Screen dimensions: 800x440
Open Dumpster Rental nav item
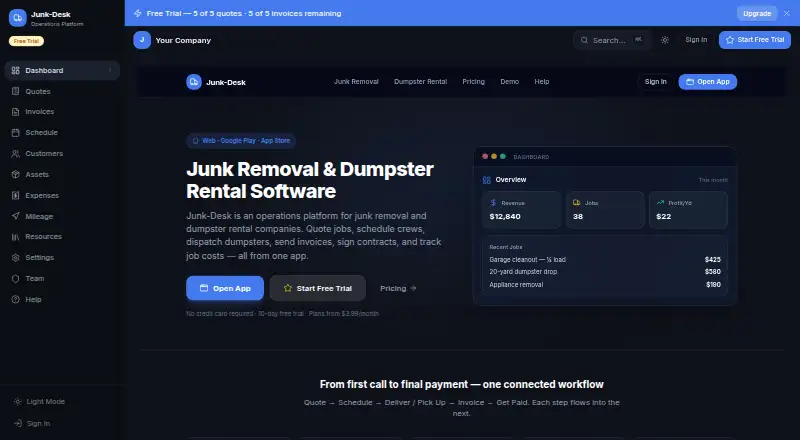point(420,82)
